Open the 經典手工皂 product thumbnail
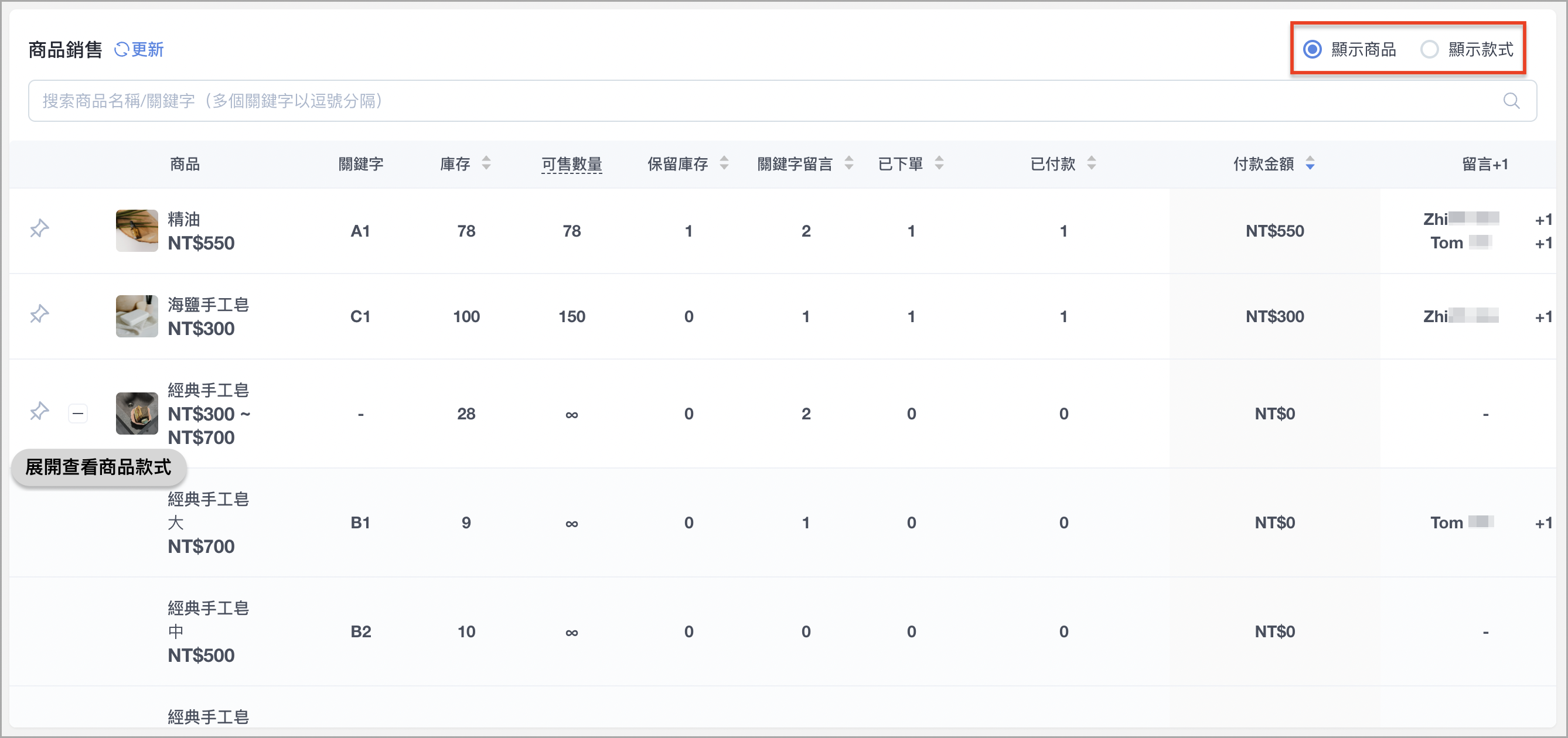 point(137,414)
